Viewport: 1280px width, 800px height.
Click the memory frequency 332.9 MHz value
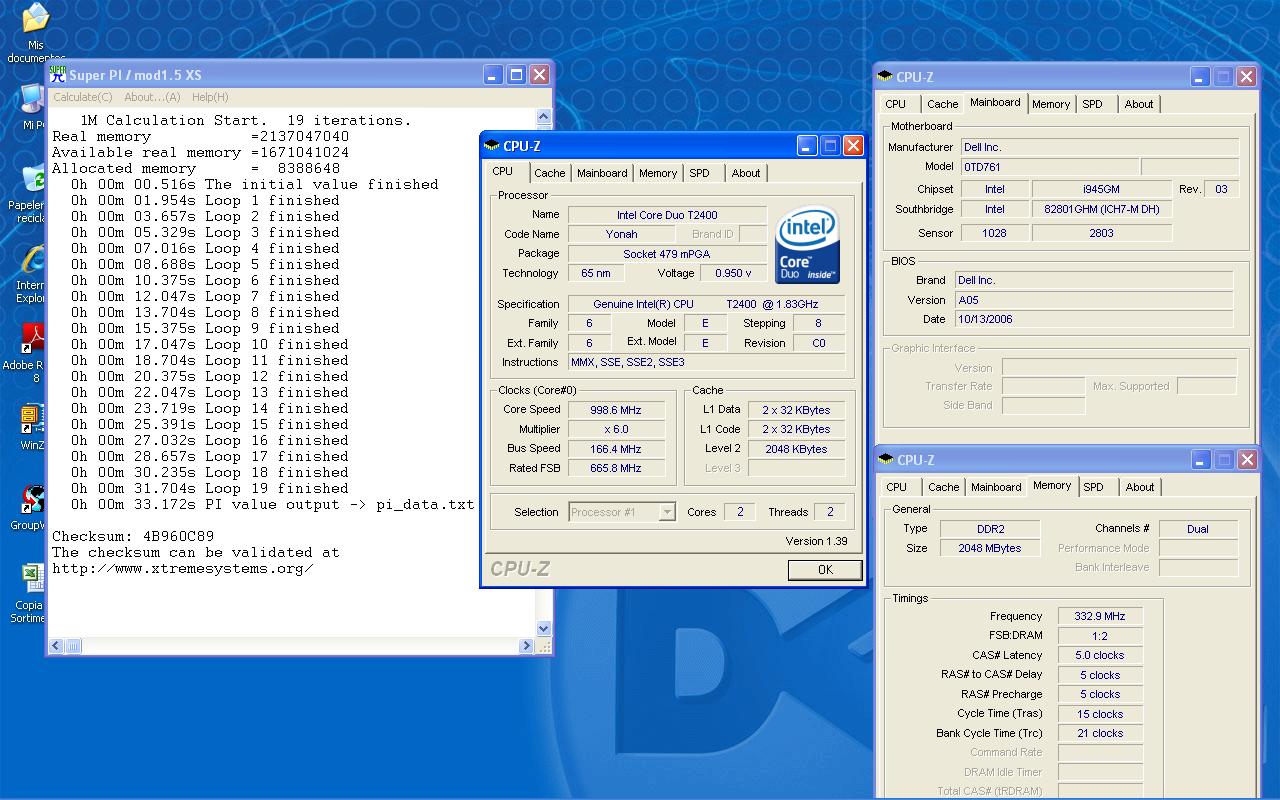1100,617
